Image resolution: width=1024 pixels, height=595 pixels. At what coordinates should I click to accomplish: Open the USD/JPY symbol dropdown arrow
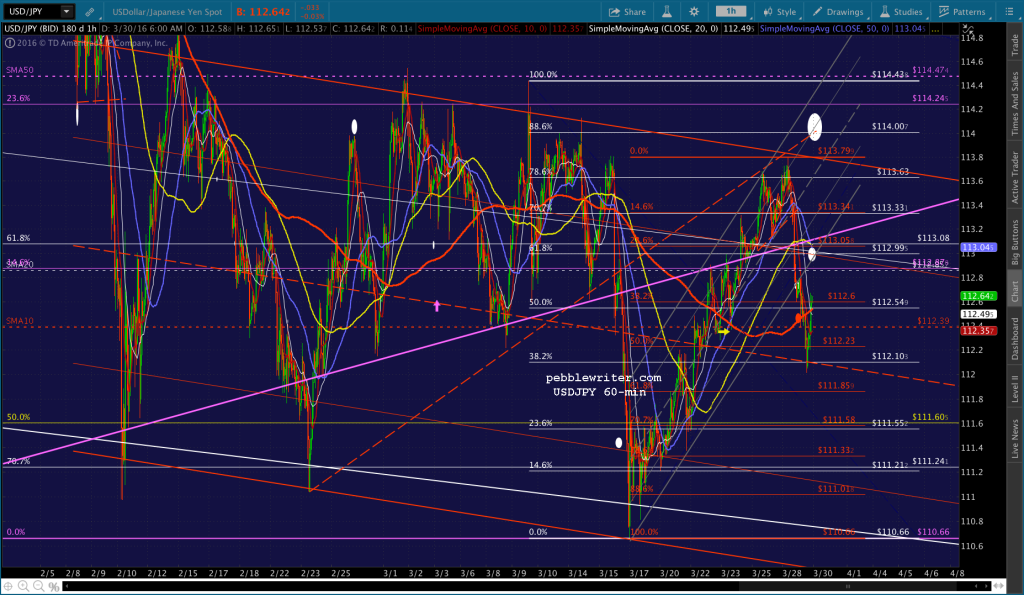67,11
